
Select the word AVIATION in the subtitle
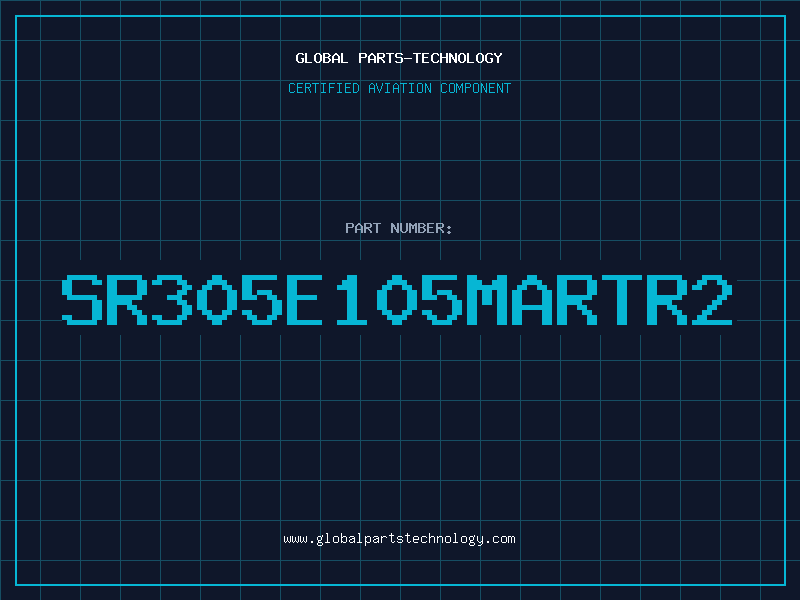pyautogui.click(x=400, y=88)
